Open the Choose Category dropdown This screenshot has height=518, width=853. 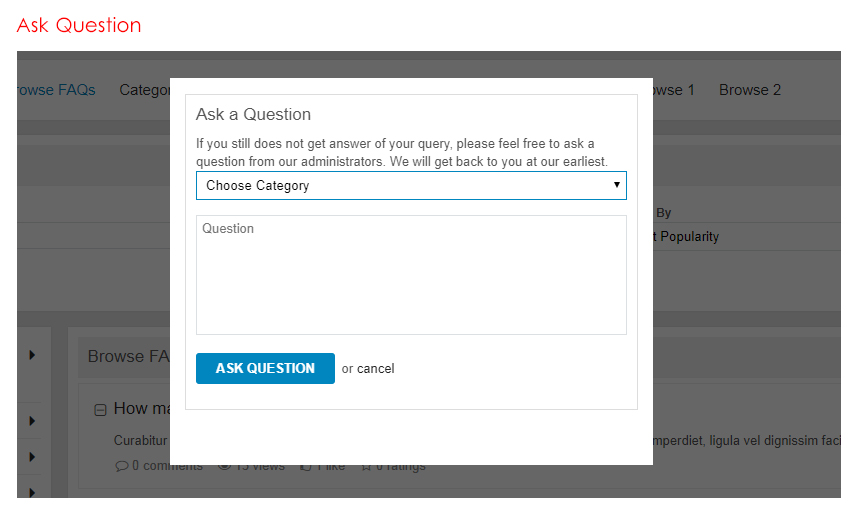coord(410,186)
